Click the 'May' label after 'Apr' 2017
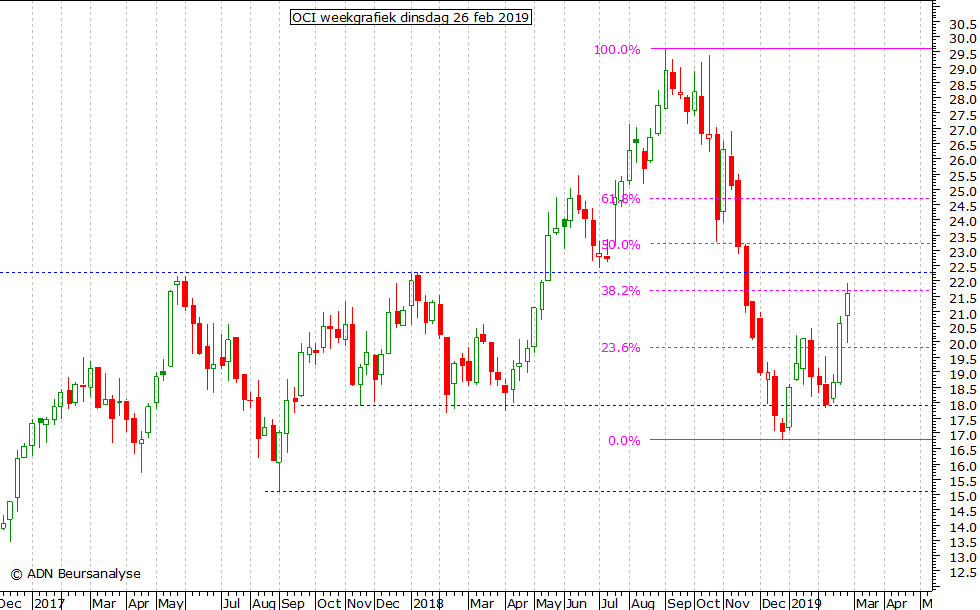 171,603
